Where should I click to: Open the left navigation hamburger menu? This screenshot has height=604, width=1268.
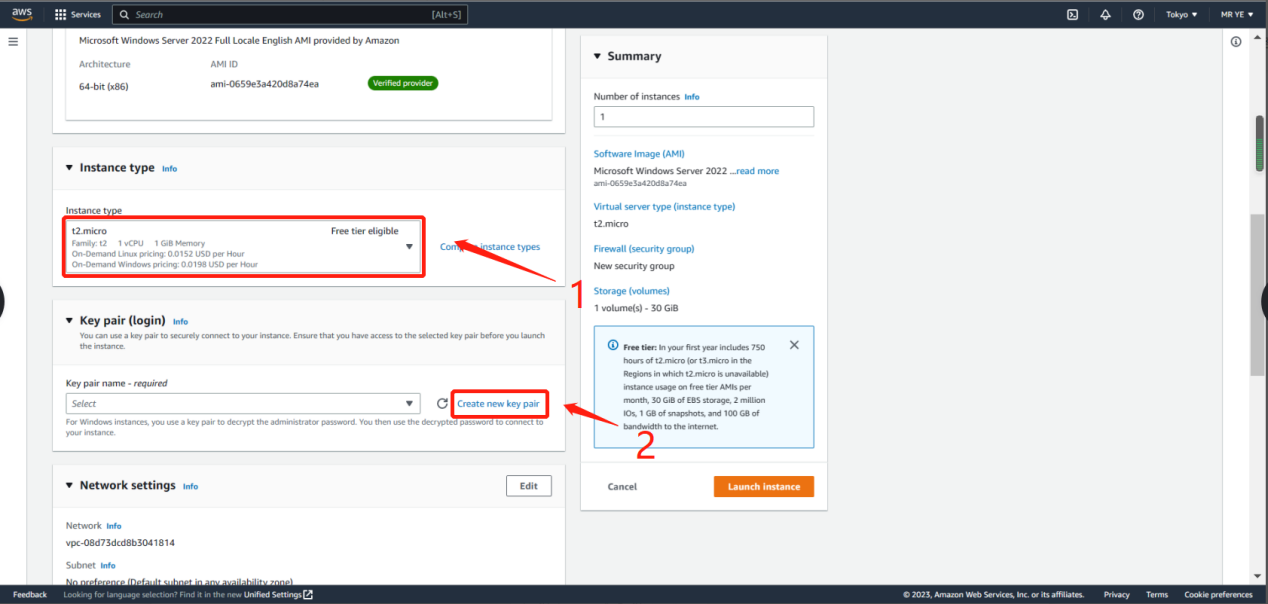pos(13,42)
